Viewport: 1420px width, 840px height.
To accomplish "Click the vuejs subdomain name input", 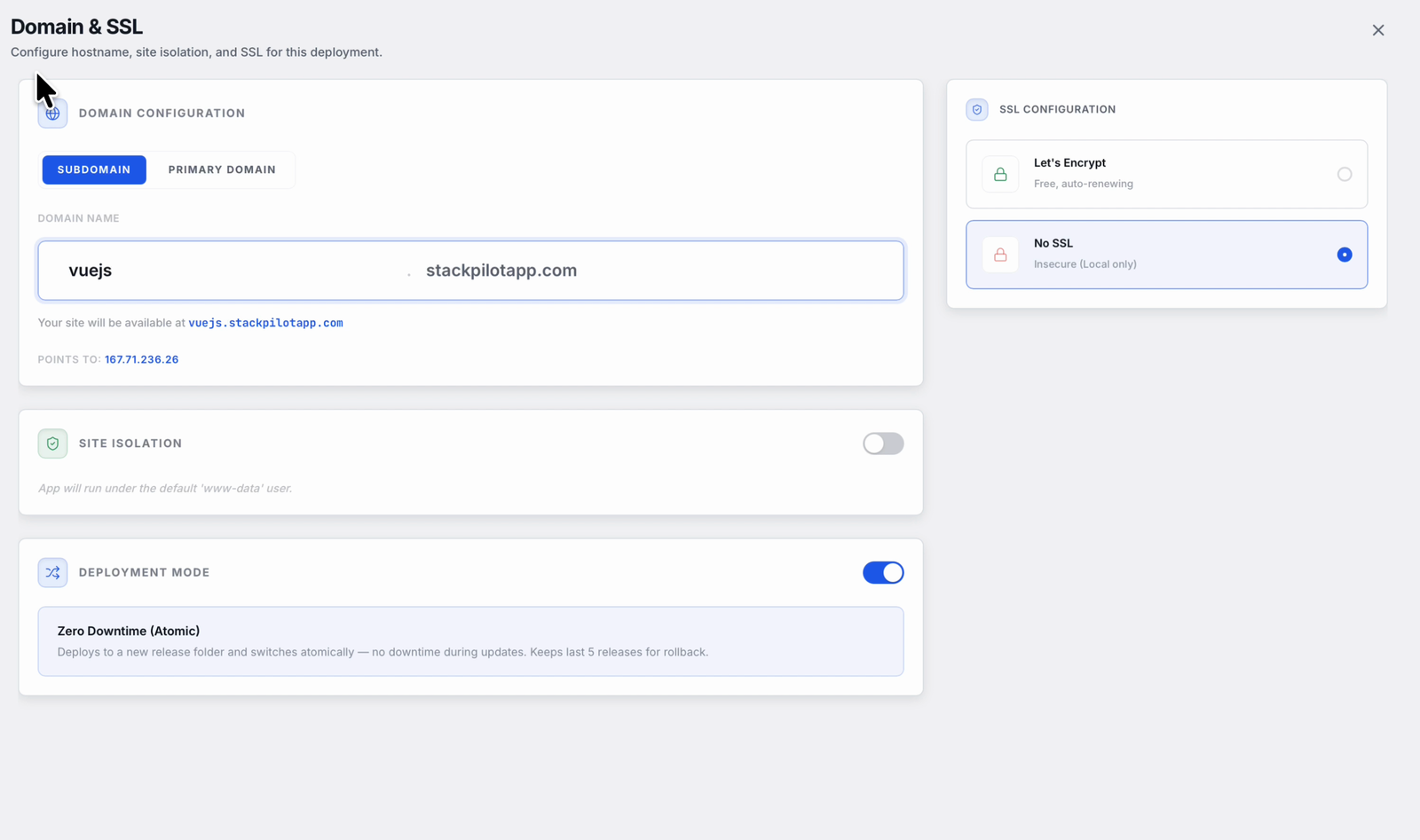I will (231, 271).
